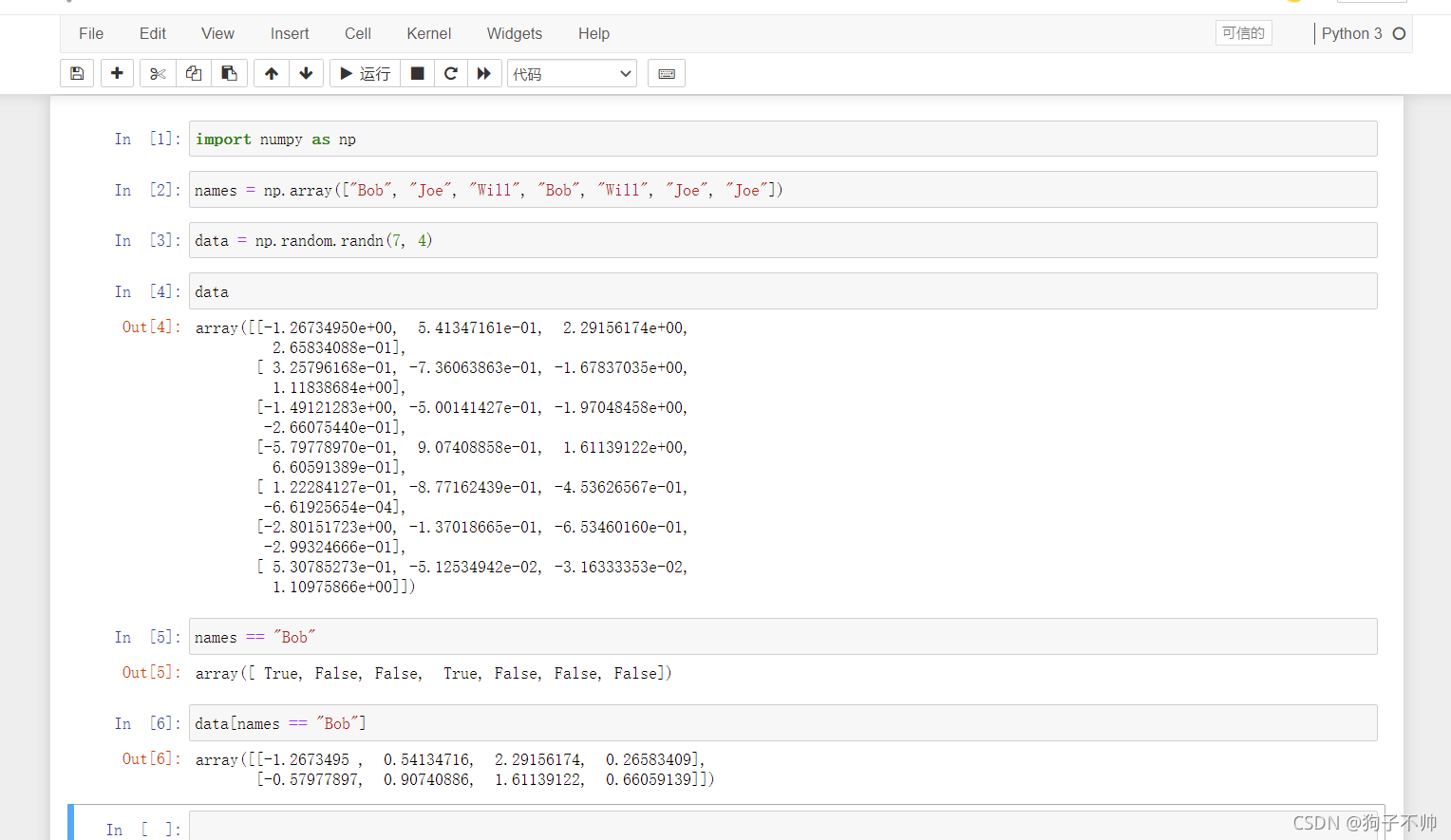Viewport: 1451px width, 840px height.
Task: Open the Kernel menu
Action: pyautogui.click(x=429, y=33)
